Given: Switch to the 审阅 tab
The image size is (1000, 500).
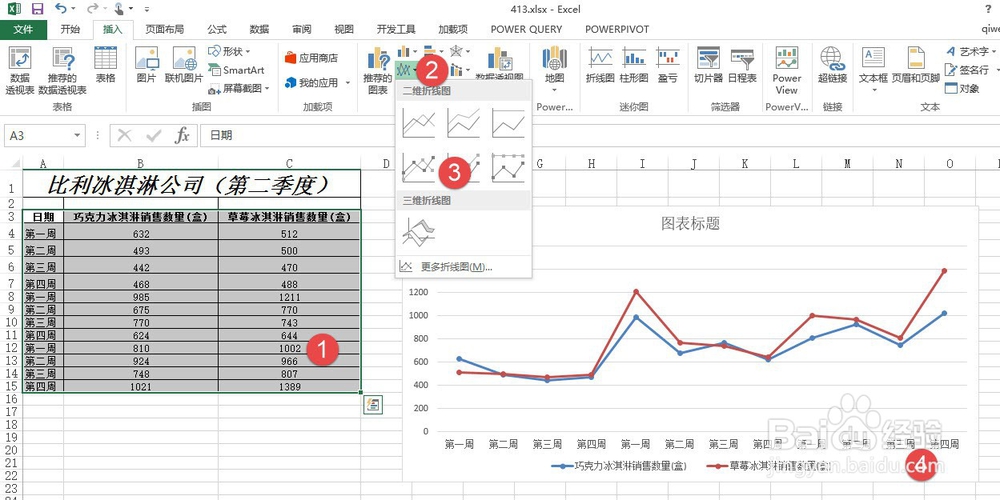Looking at the screenshot, I should 302,29.
